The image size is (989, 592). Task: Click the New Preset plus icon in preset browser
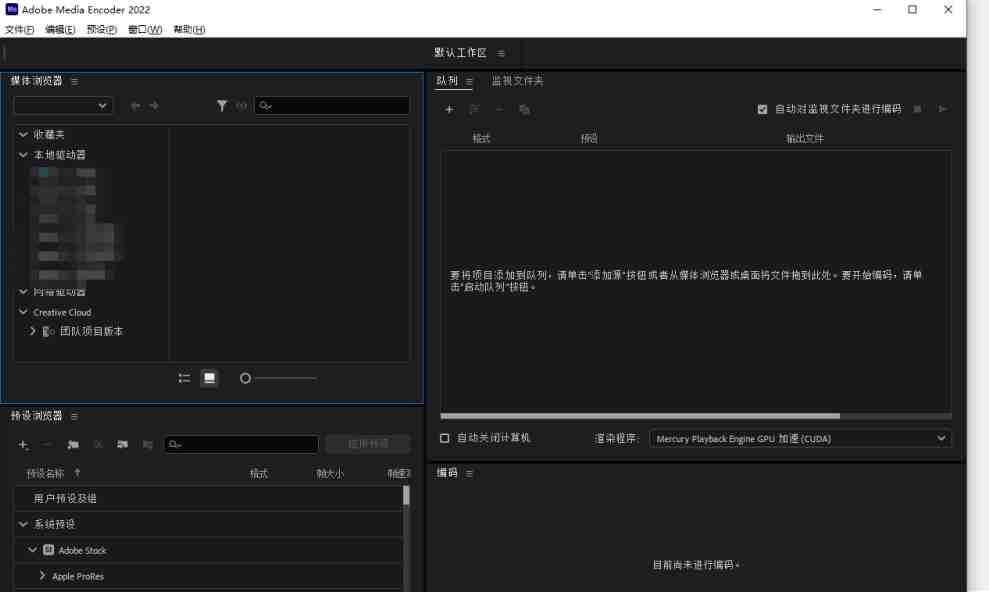coord(22,444)
